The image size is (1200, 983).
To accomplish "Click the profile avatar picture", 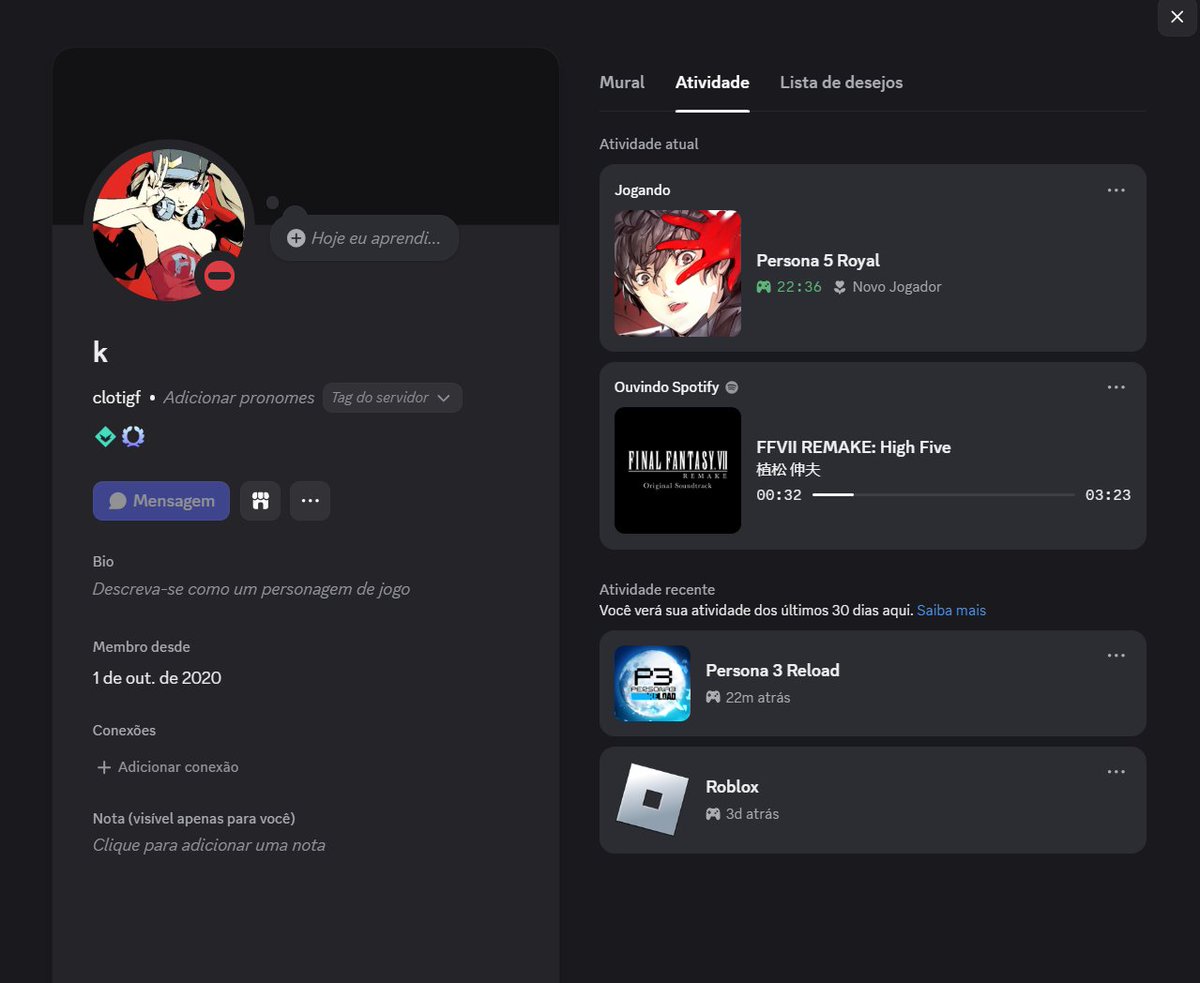I will 168,224.
